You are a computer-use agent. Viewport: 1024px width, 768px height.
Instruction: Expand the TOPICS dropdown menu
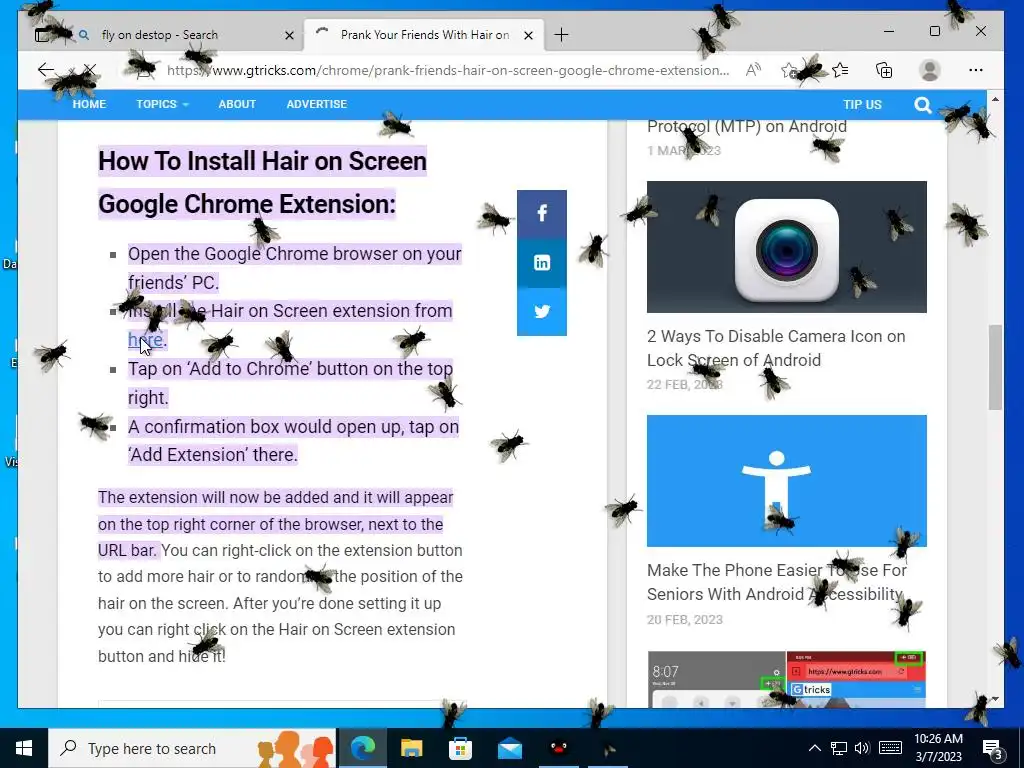(162, 104)
